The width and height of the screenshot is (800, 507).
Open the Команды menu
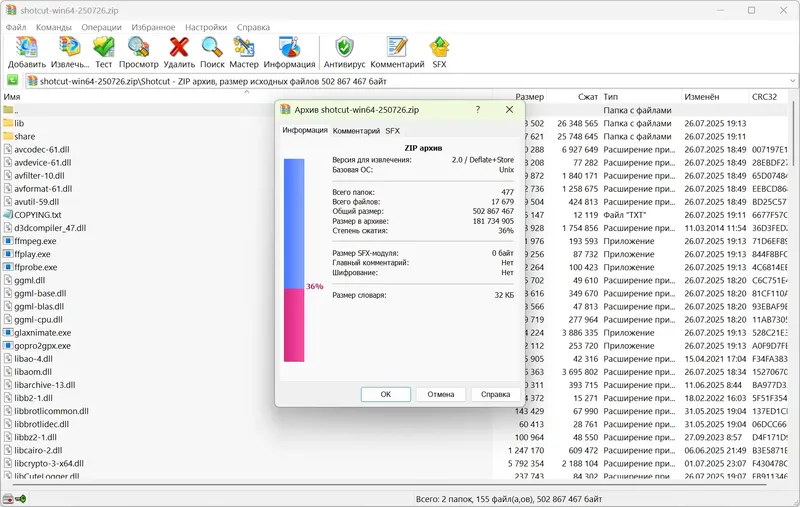click(54, 27)
